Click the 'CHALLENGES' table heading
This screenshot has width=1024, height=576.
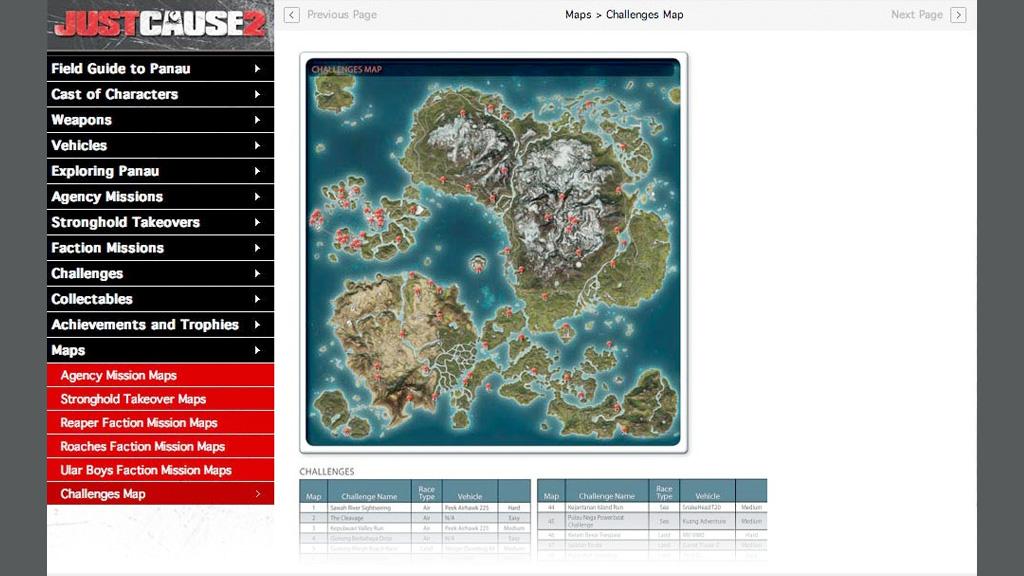[x=327, y=472]
